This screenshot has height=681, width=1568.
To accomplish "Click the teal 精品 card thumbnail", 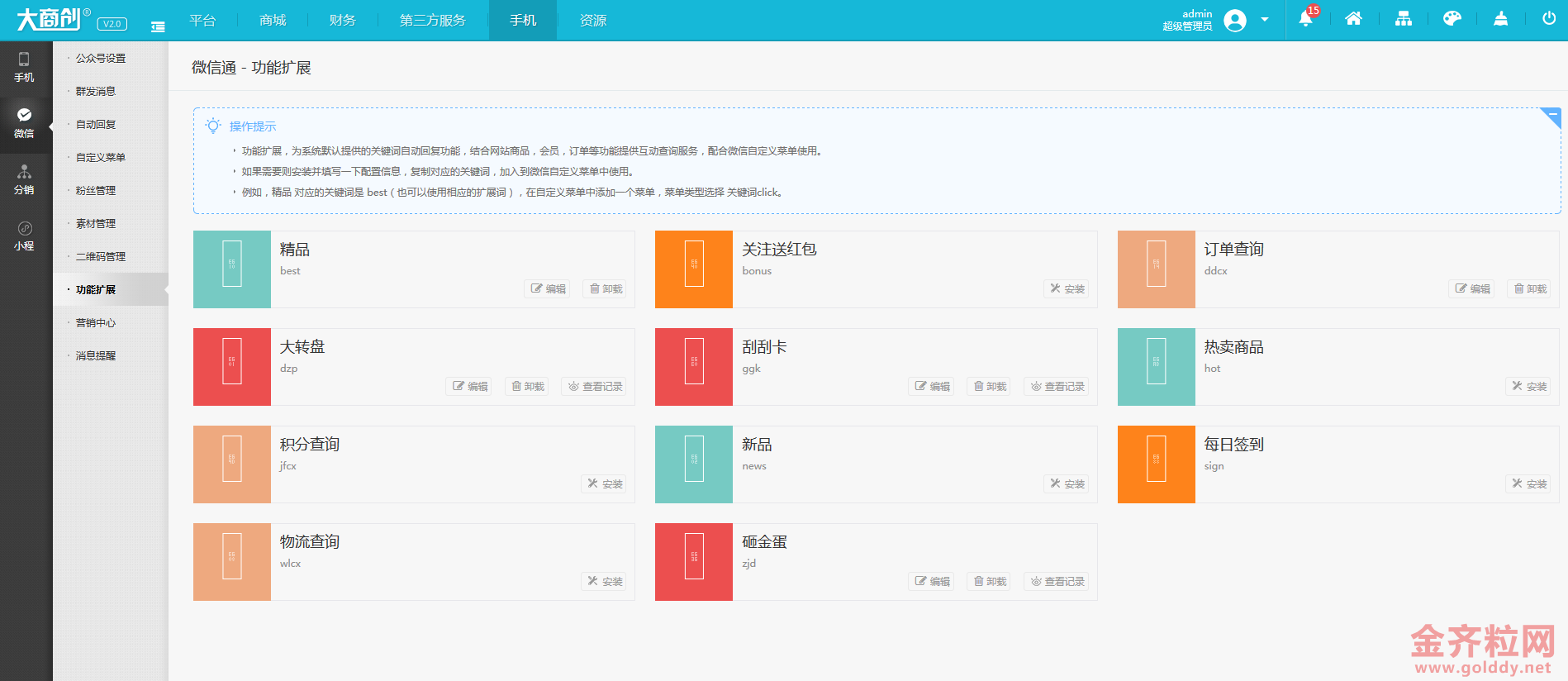I will click(232, 269).
